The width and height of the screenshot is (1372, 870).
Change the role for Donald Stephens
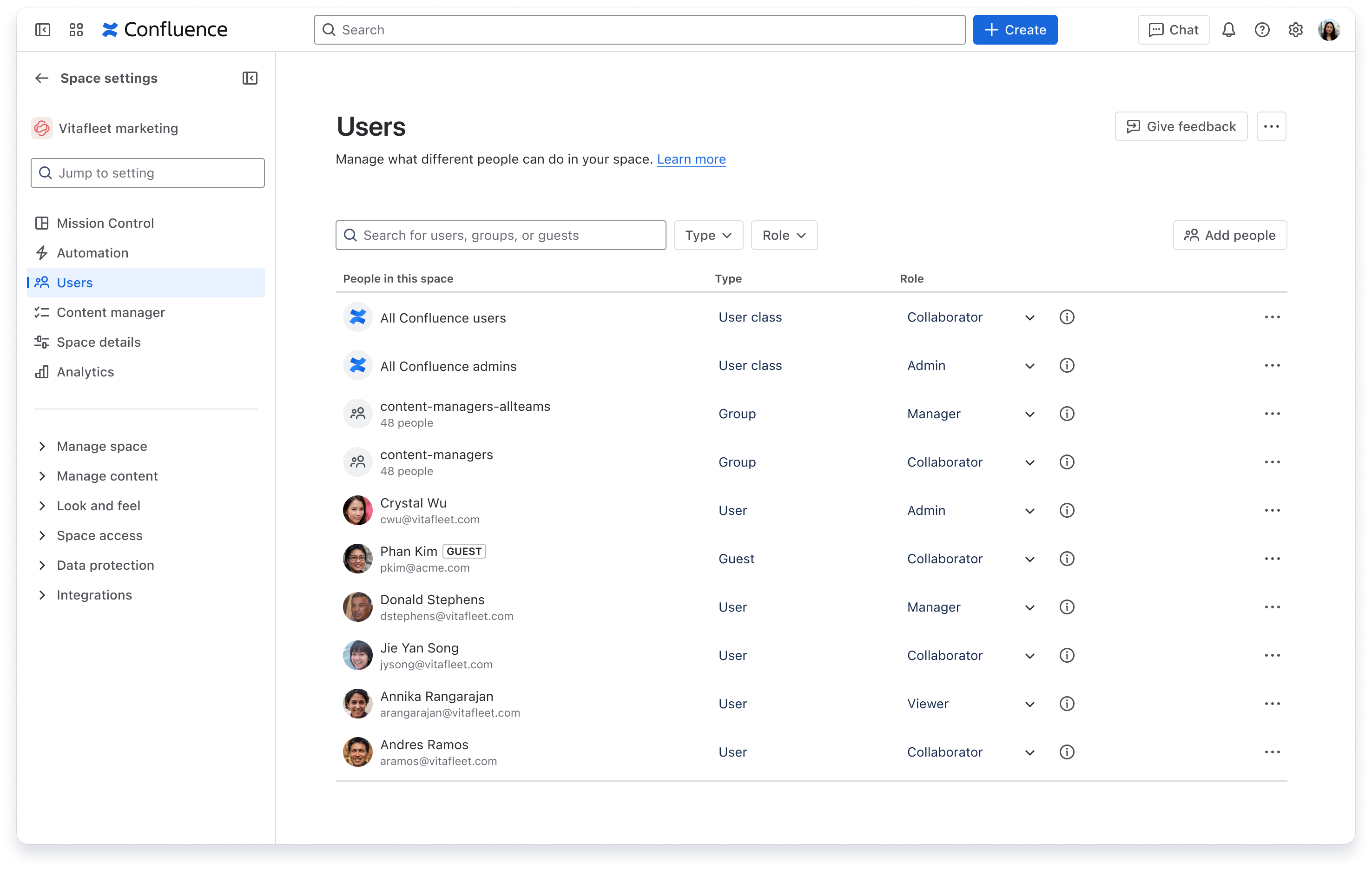pyautogui.click(x=1029, y=607)
